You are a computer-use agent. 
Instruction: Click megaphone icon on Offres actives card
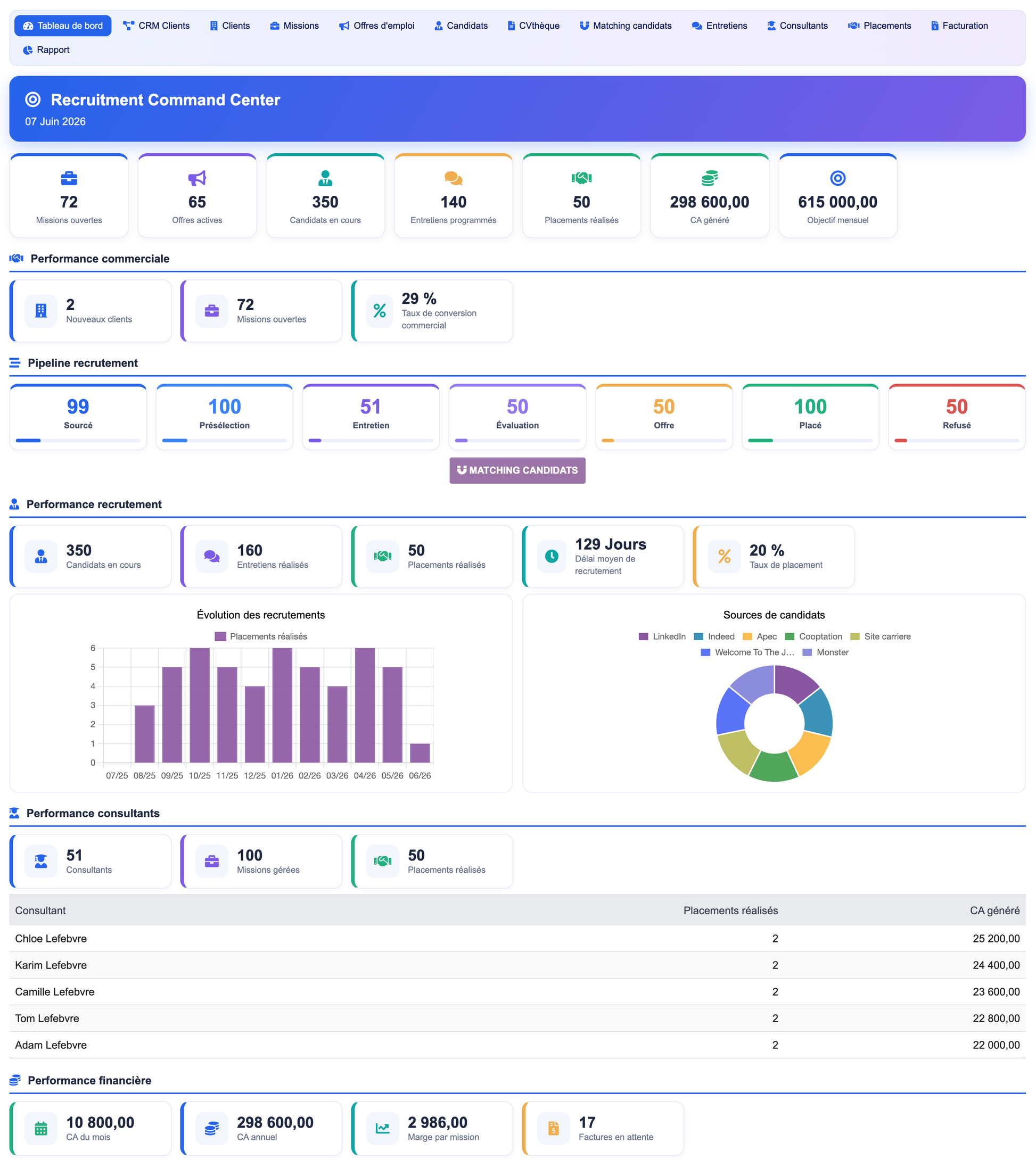click(197, 178)
